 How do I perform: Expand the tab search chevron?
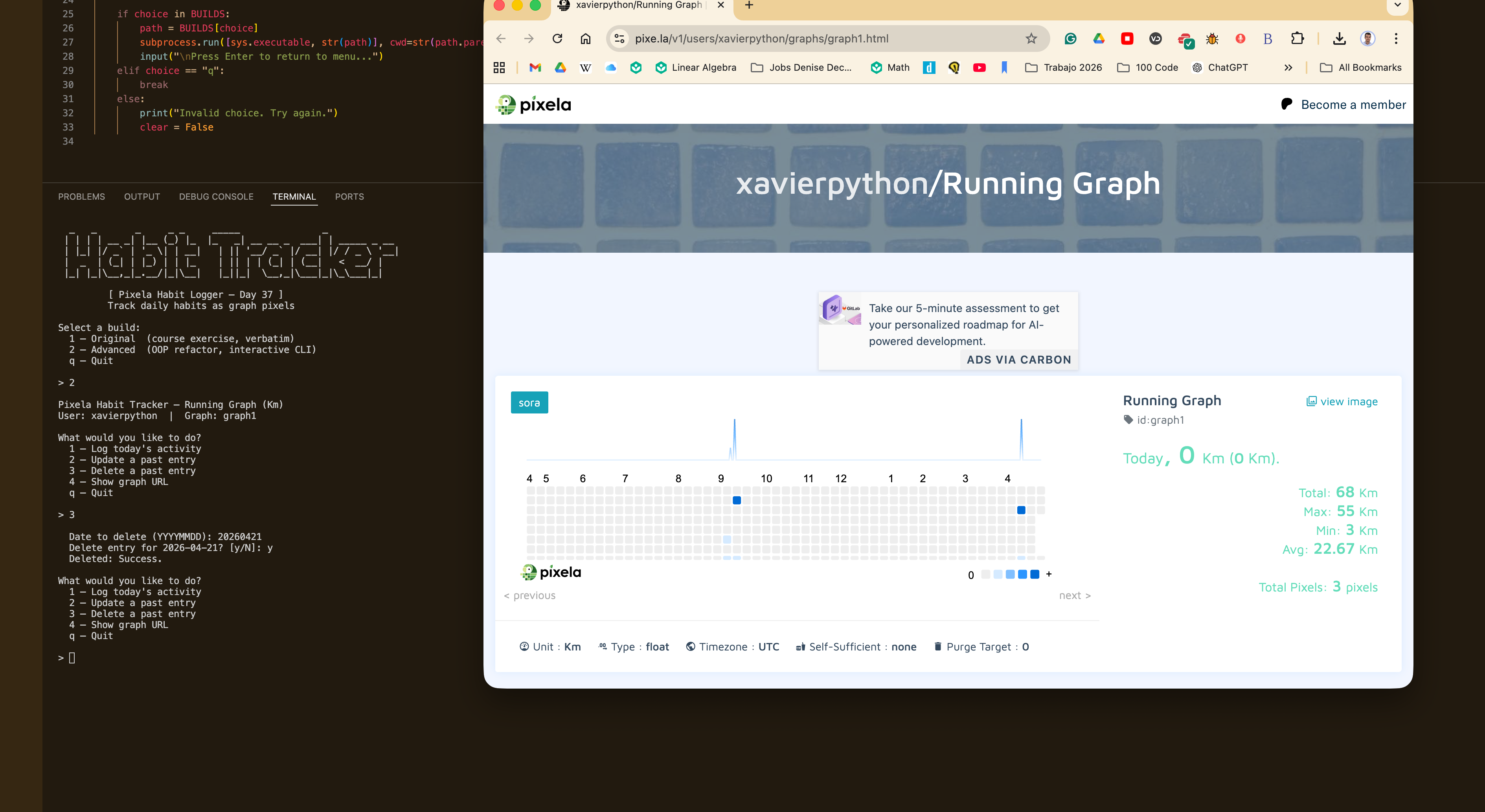[x=1397, y=5]
